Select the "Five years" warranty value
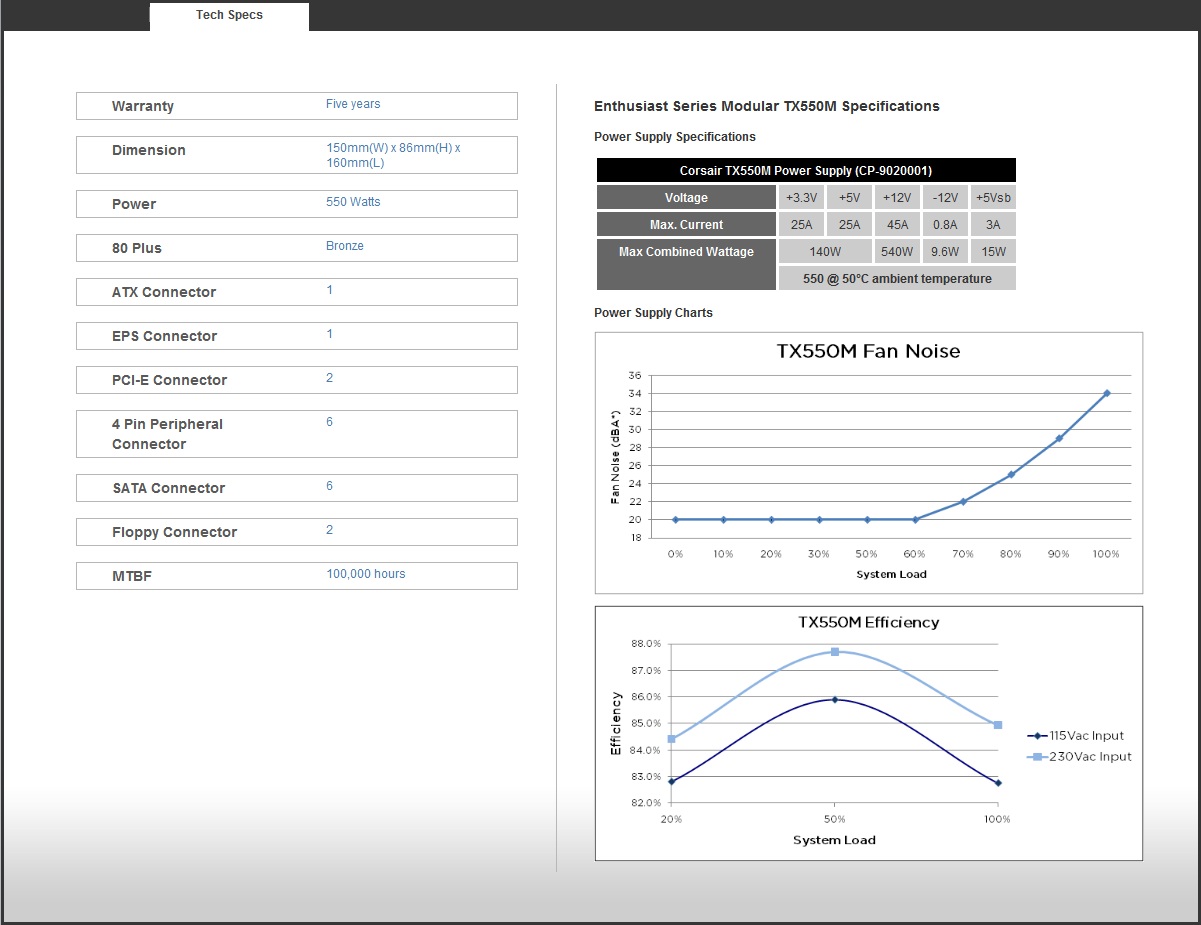Viewport: 1201px width, 925px height. 353,104
